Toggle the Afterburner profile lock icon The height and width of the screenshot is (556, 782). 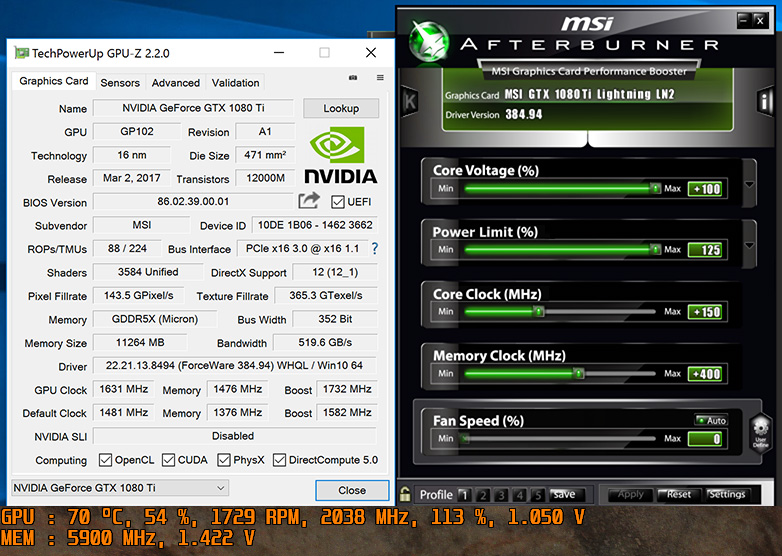pyautogui.click(x=405, y=494)
